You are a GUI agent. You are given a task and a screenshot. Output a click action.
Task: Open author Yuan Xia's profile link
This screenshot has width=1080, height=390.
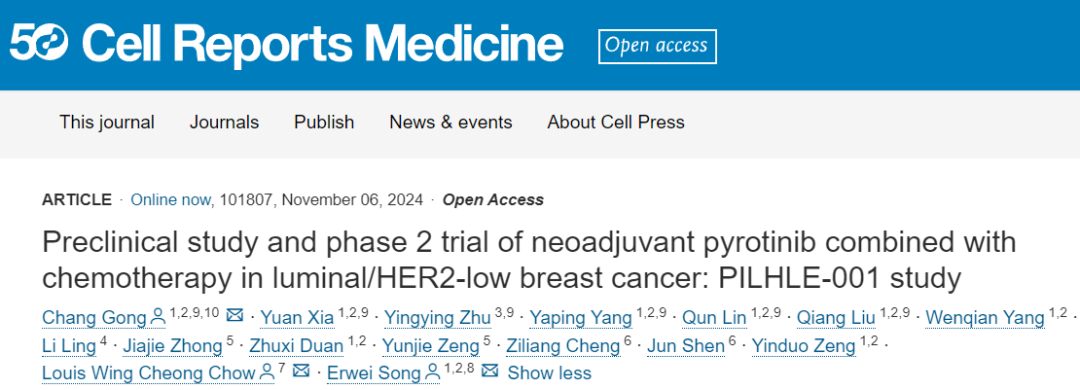[297, 318]
